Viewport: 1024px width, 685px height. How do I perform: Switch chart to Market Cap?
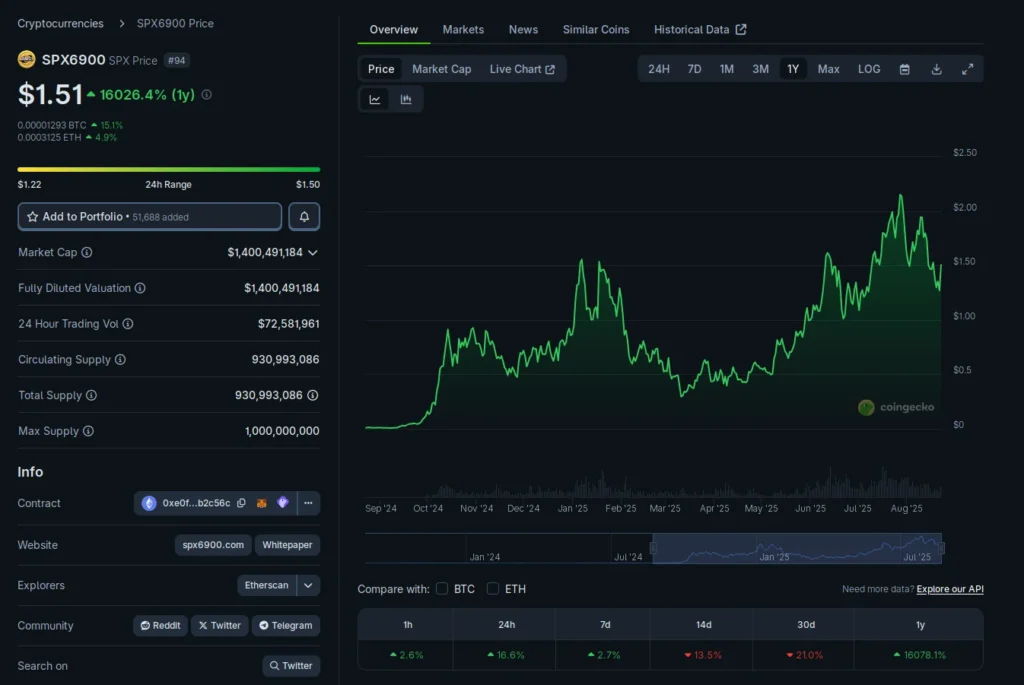pos(441,69)
